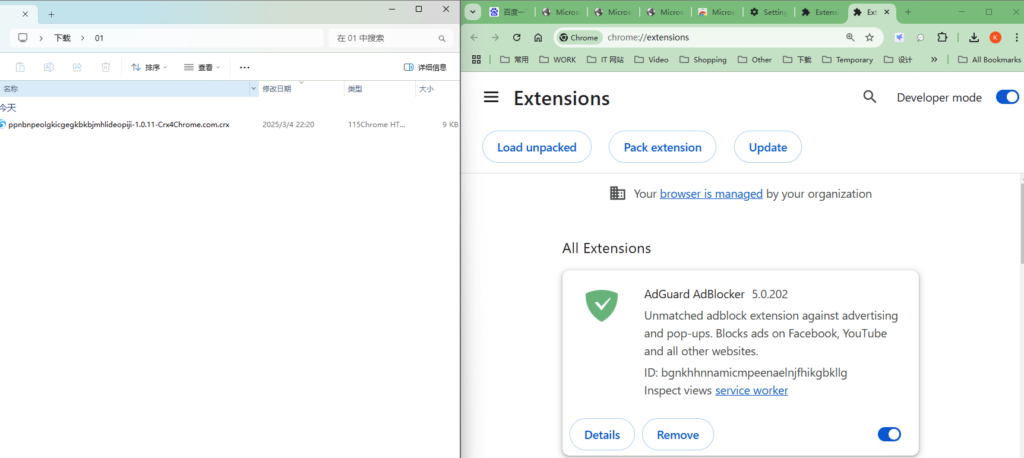Click the Home icon in Chrome toolbar
This screenshot has height=458, width=1024.
[x=538, y=38]
